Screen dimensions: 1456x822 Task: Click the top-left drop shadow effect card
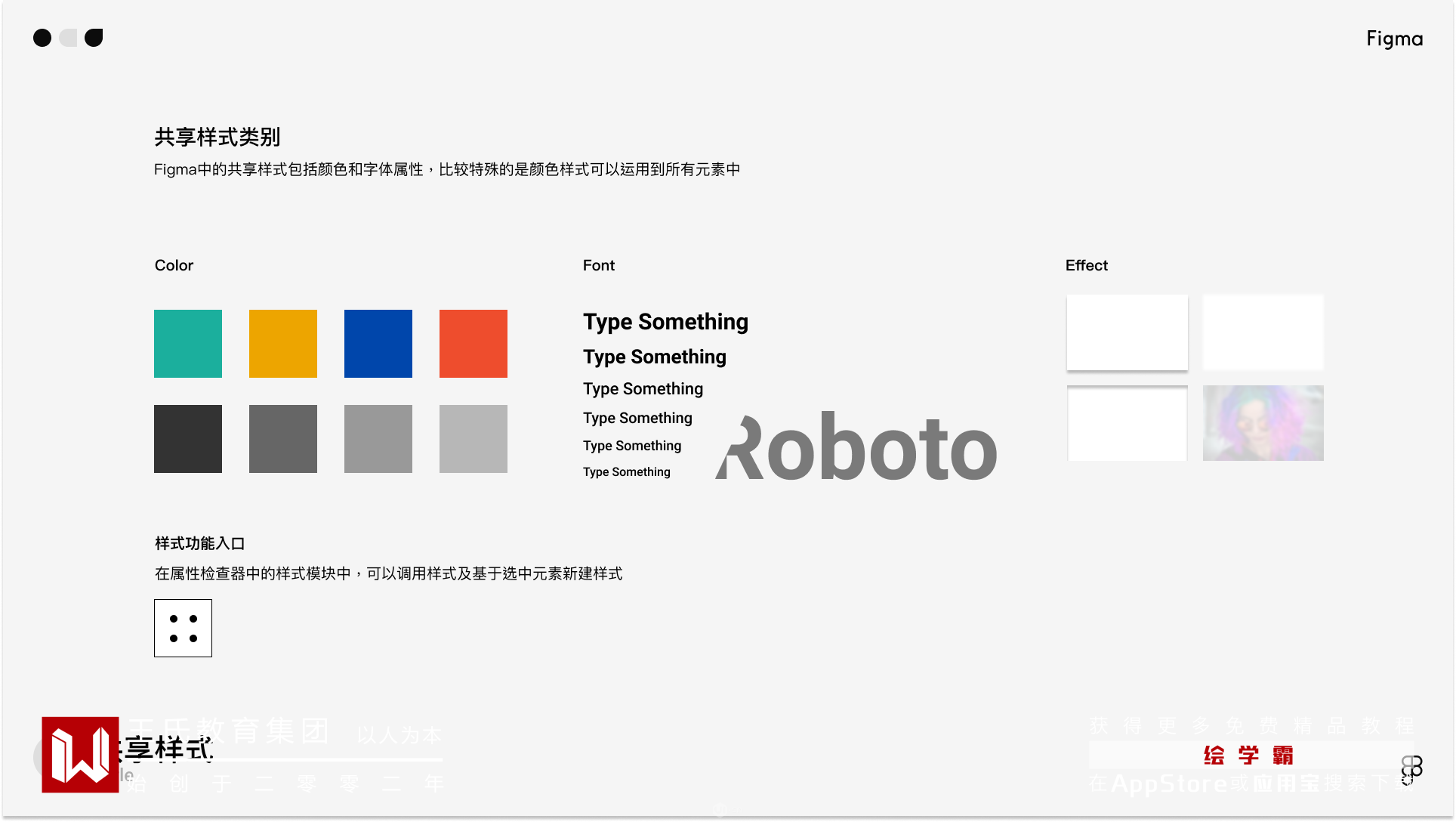click(1127, 332)
